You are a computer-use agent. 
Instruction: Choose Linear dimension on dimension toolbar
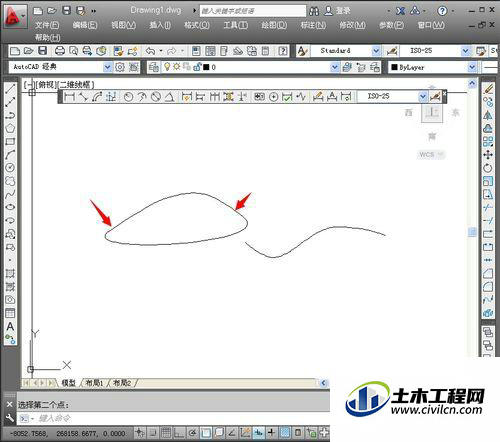tap(69, 97)
